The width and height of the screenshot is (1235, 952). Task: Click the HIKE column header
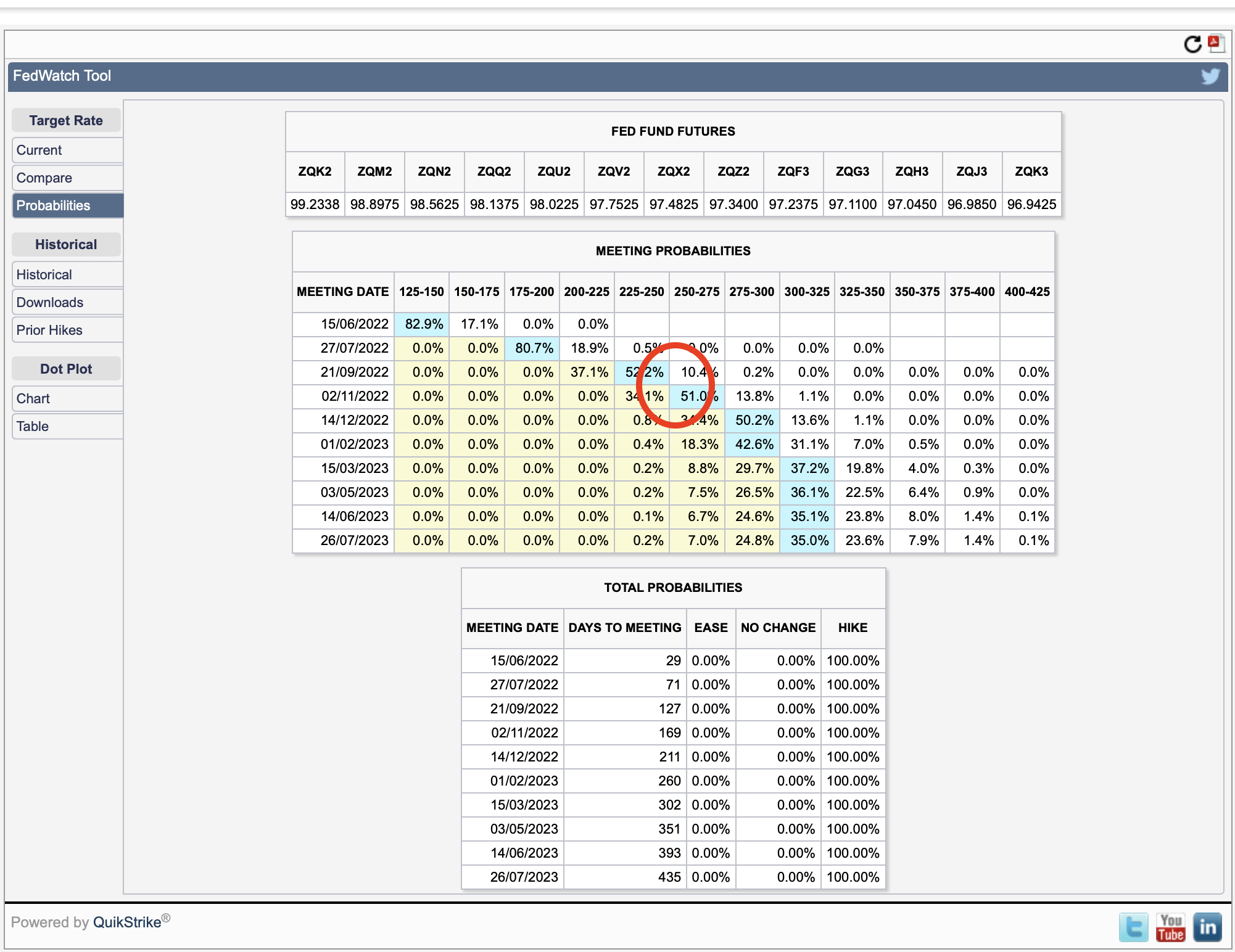click(x=853, y=628)
